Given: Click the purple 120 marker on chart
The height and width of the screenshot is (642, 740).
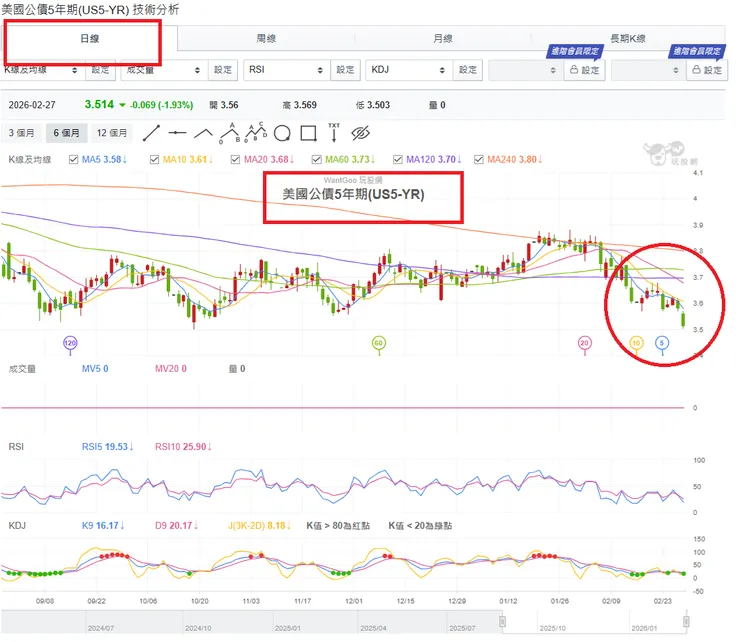Looking at the screenshot, I should tap(70, 343).
